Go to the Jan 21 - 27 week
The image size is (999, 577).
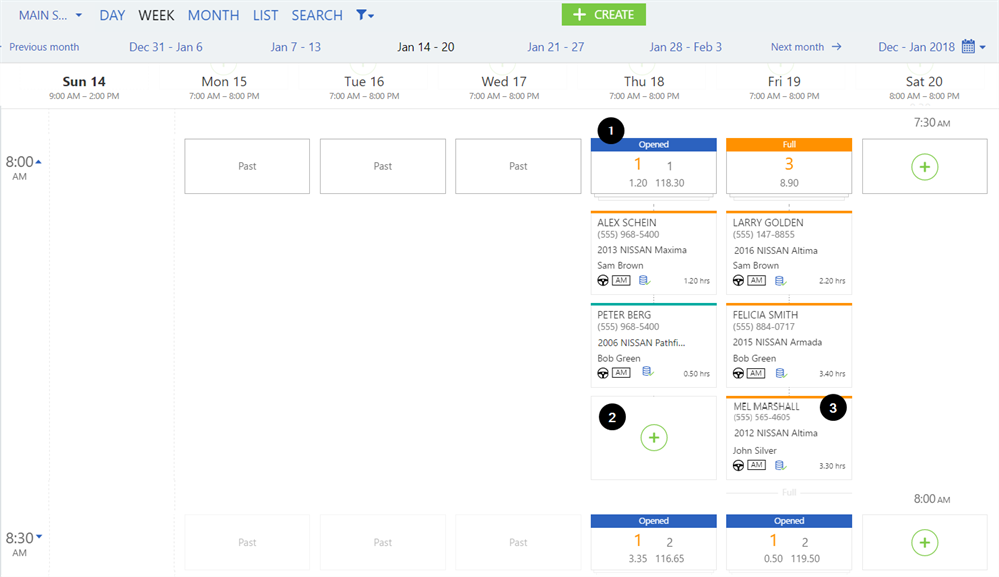[556, 47]
